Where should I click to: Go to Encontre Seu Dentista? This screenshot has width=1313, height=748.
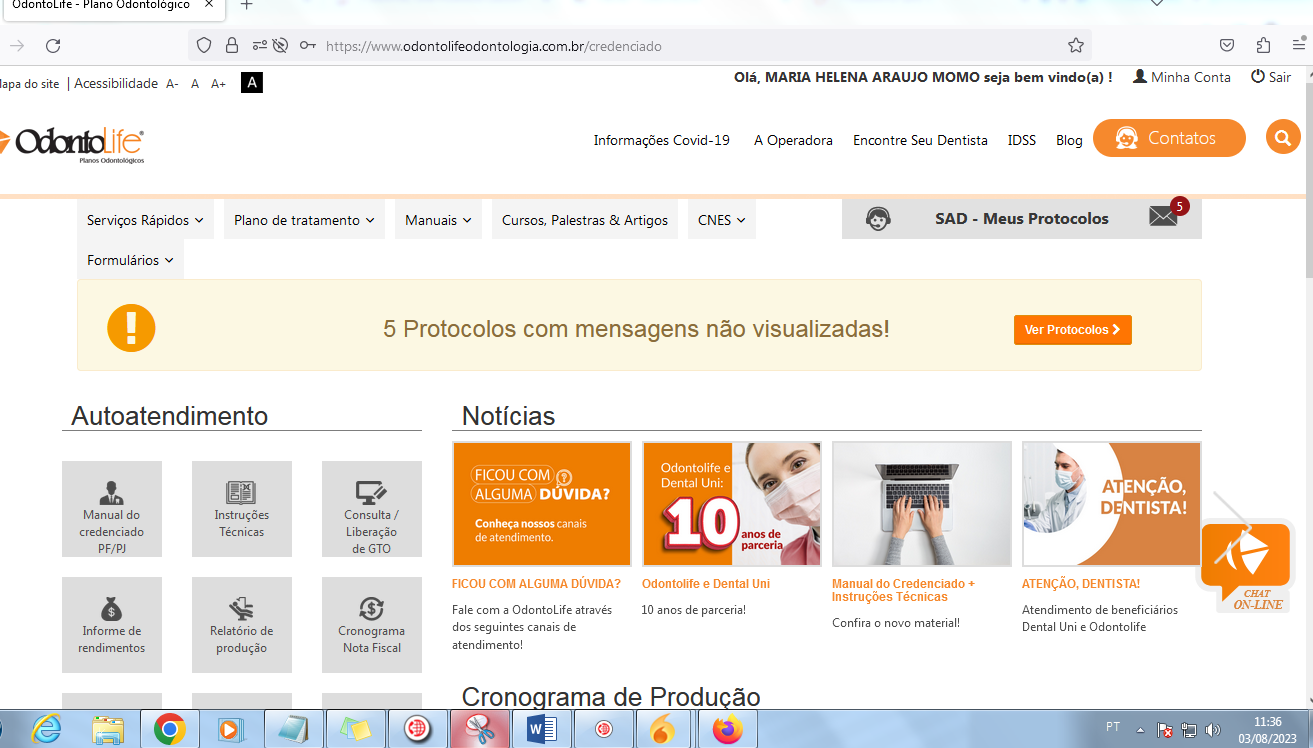[920, 140]
